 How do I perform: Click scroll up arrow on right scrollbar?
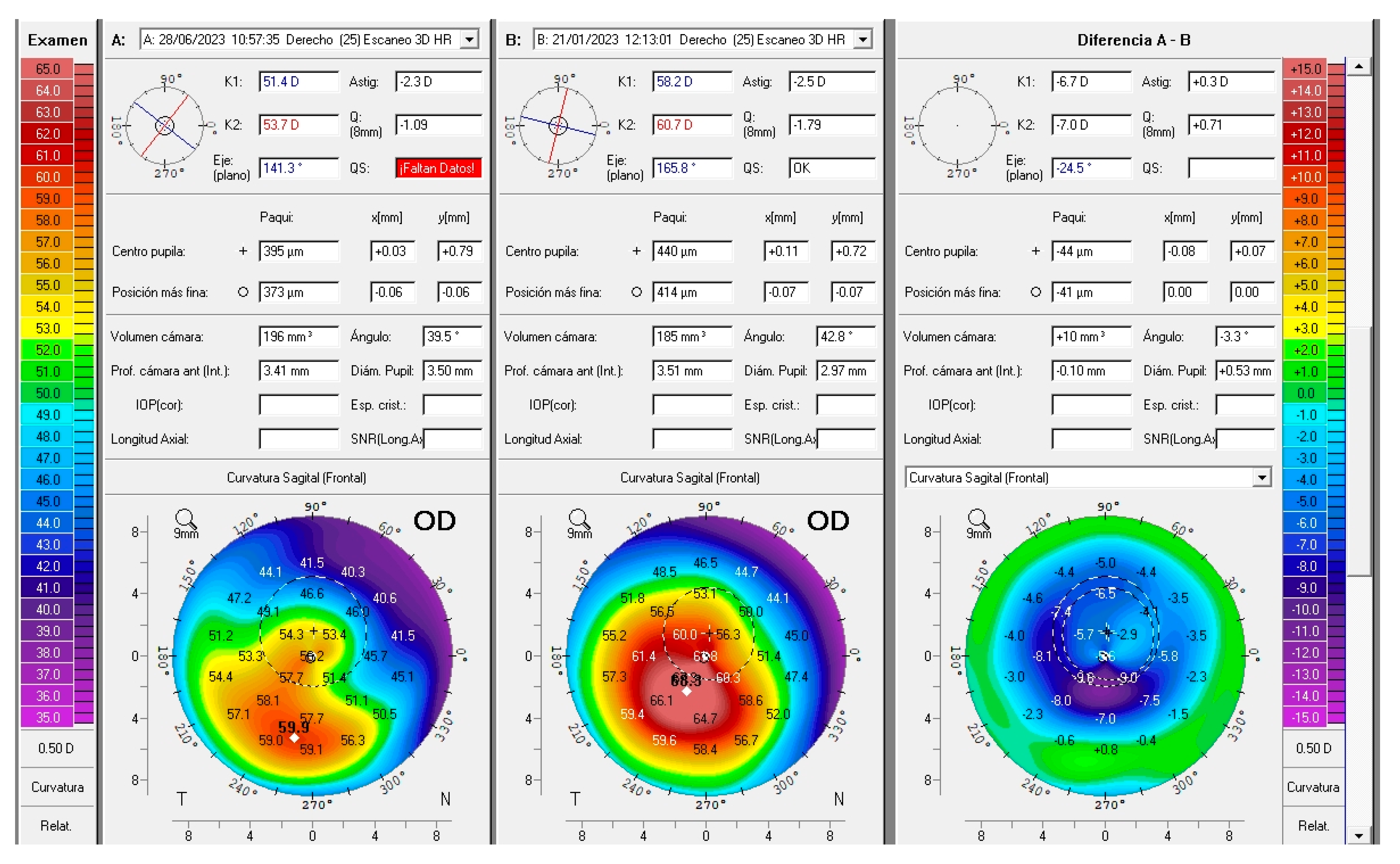tap(1359, 67)
